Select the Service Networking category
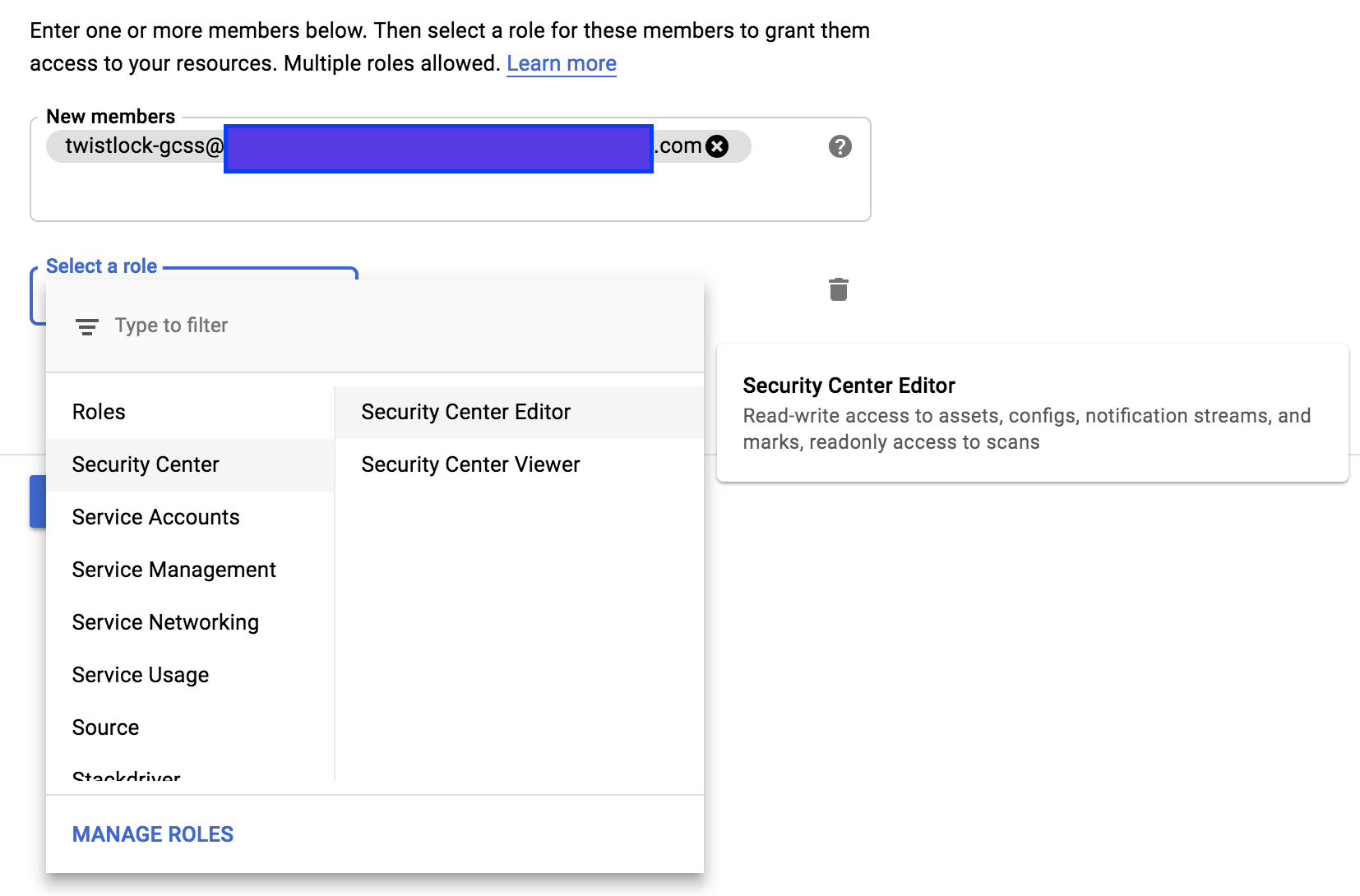This screenshot has width=1360, height=896. point(190,622)
